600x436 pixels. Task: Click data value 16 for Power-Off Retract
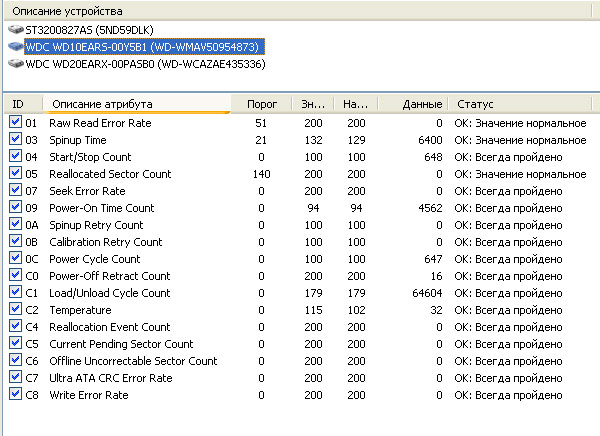click(436, 276)
